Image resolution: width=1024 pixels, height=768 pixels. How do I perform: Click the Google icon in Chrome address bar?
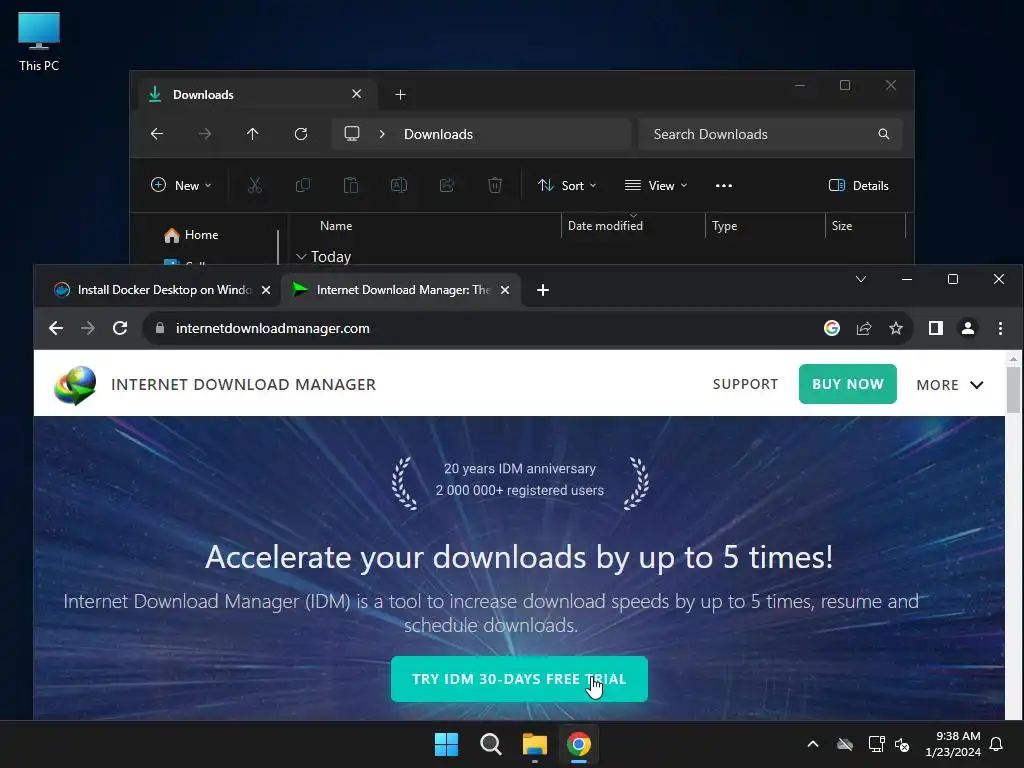point(831,328)
